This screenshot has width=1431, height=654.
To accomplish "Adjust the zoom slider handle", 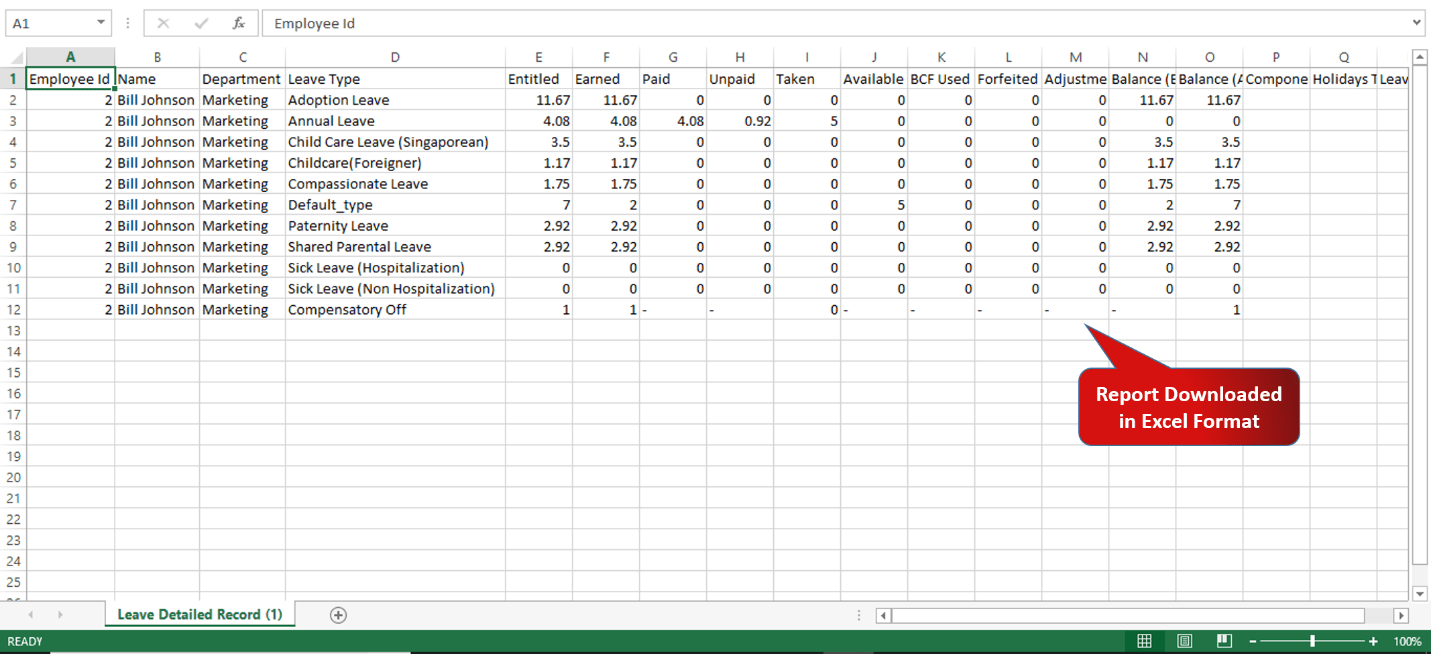I will pyautogui.click(x=1312, y=641).
